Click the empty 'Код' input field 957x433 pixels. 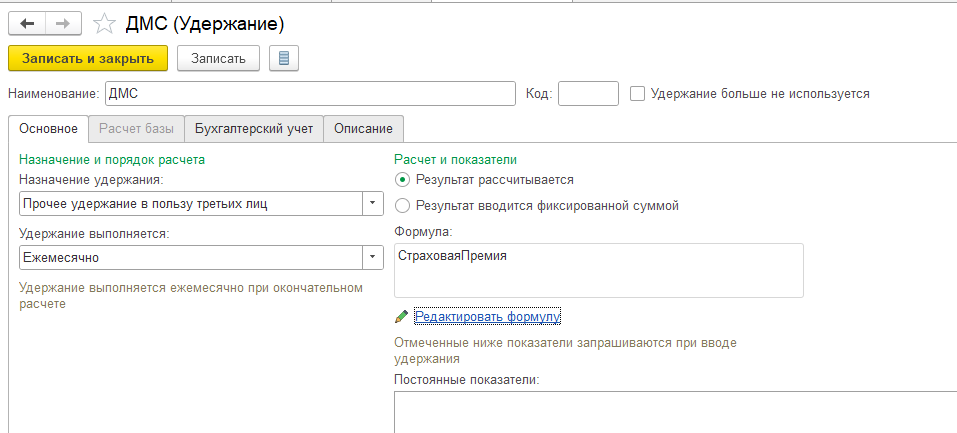pyautogui.click(x=588, y=94)
